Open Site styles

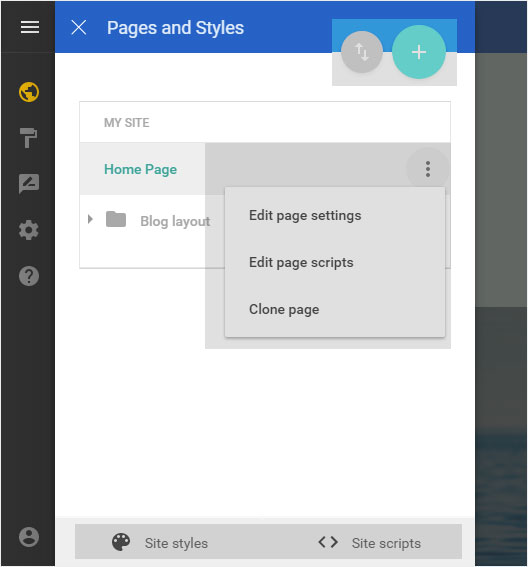(160, 543)
